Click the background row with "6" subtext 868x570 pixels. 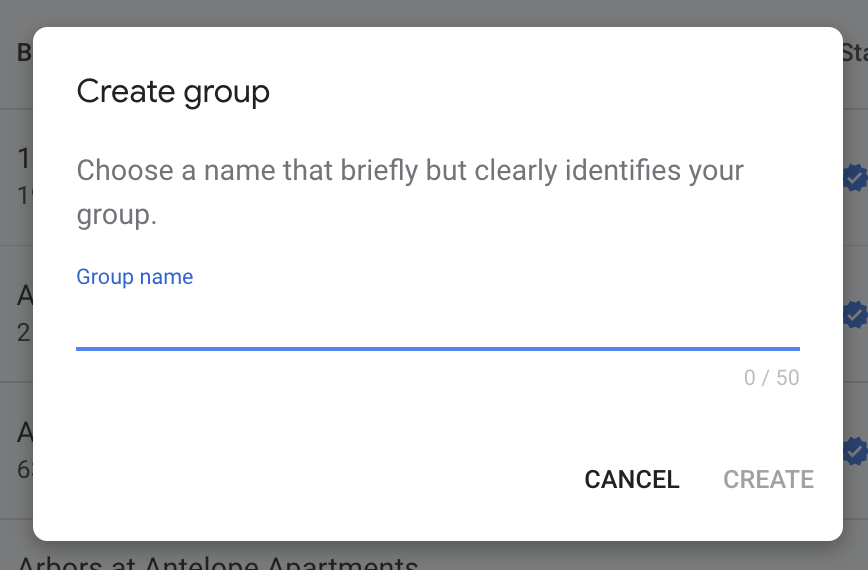(24, 450)
